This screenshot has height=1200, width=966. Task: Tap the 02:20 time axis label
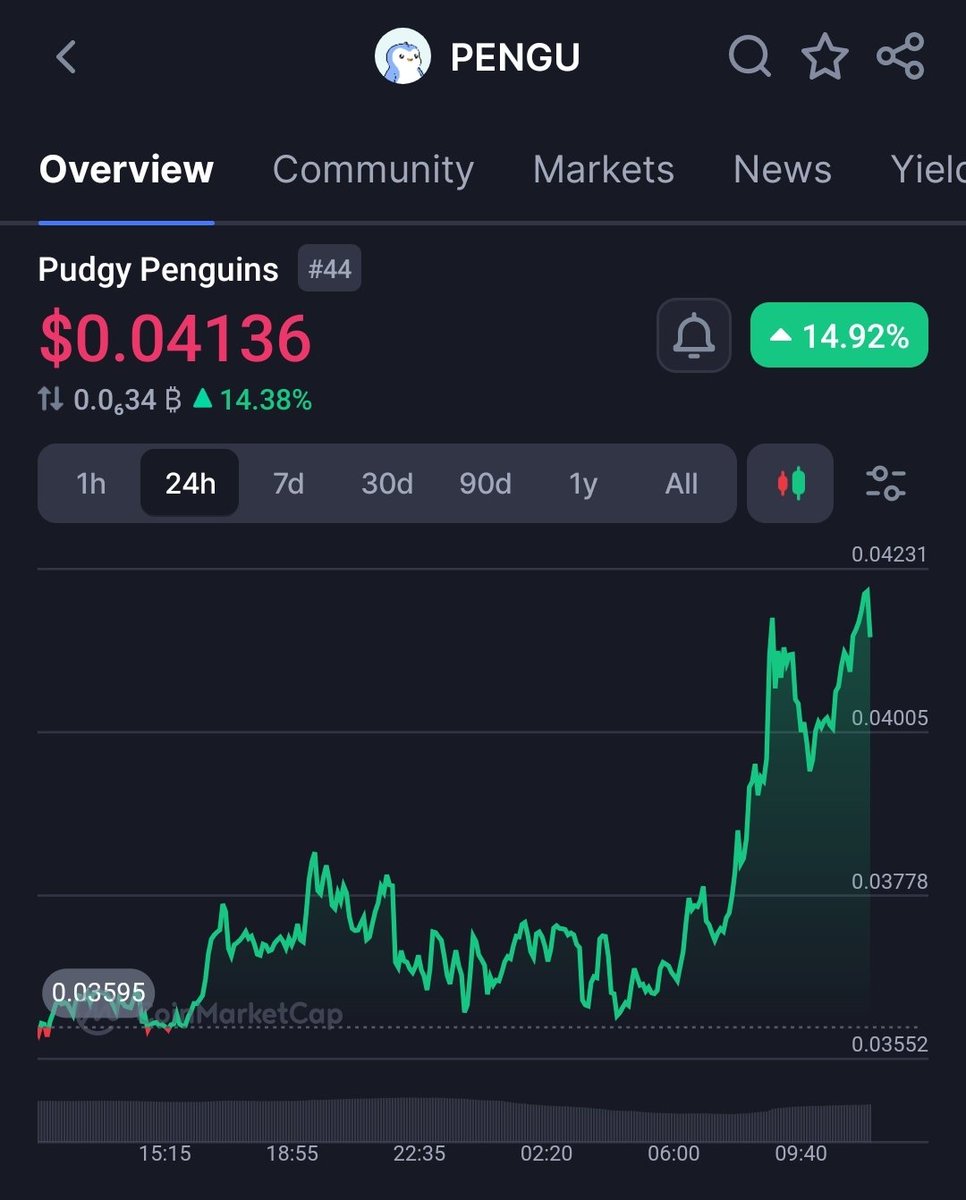(546, 1153)
